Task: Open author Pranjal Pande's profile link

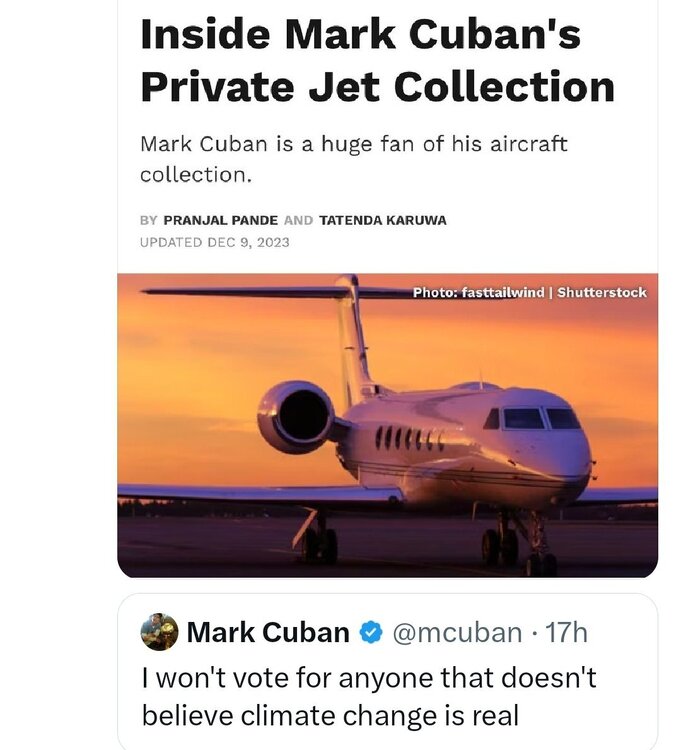Action: (221, 220)
